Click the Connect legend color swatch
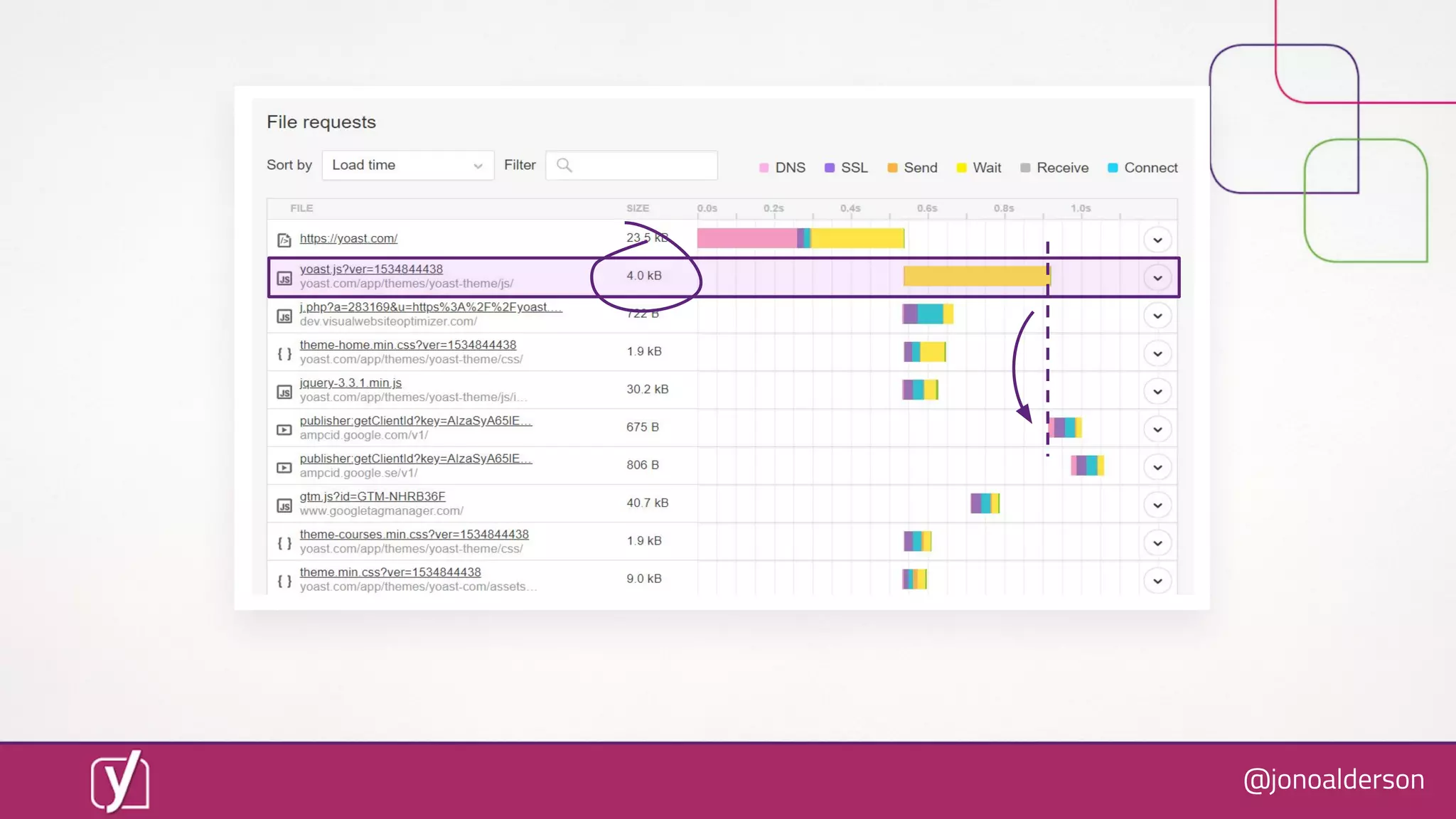This screenshot has height=819, width=1456. (1113, 168)
